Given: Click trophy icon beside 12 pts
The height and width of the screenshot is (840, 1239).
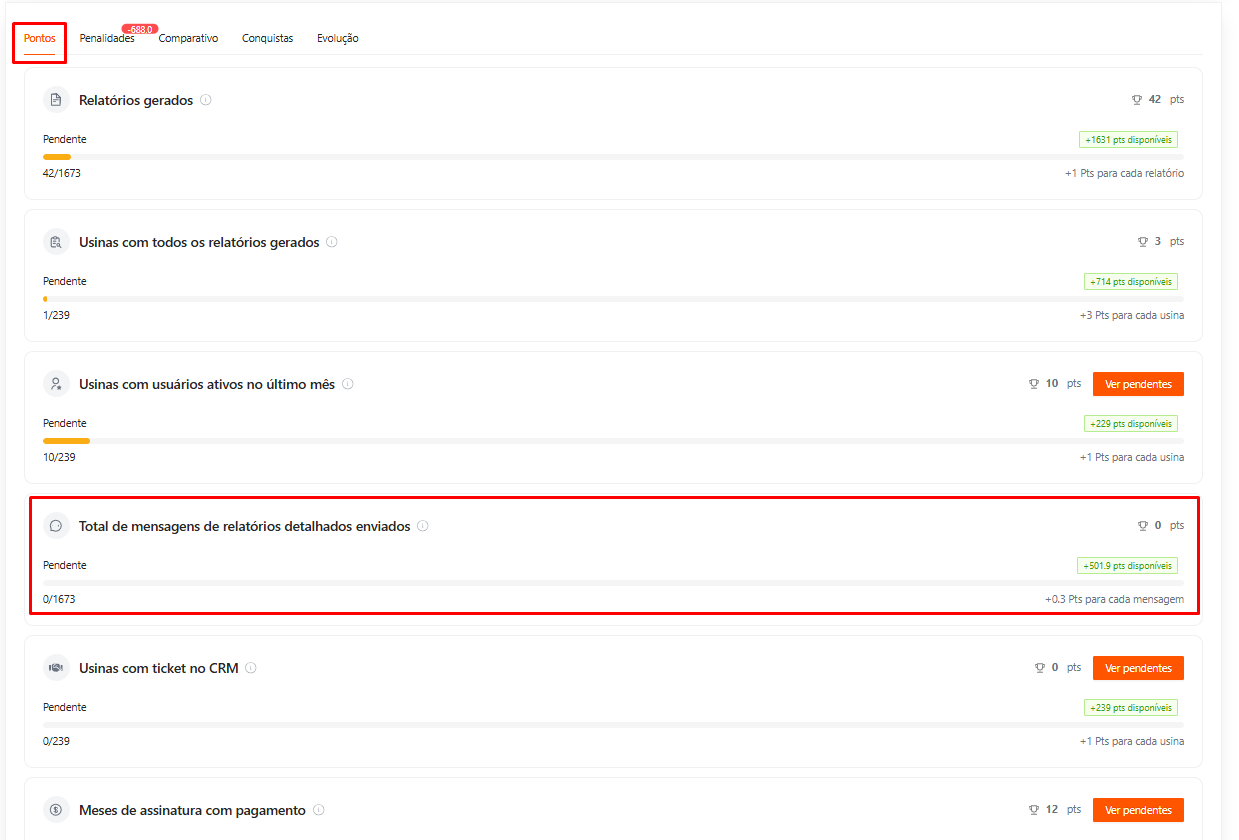Looking at the screenshot, I should [1034, 810].
